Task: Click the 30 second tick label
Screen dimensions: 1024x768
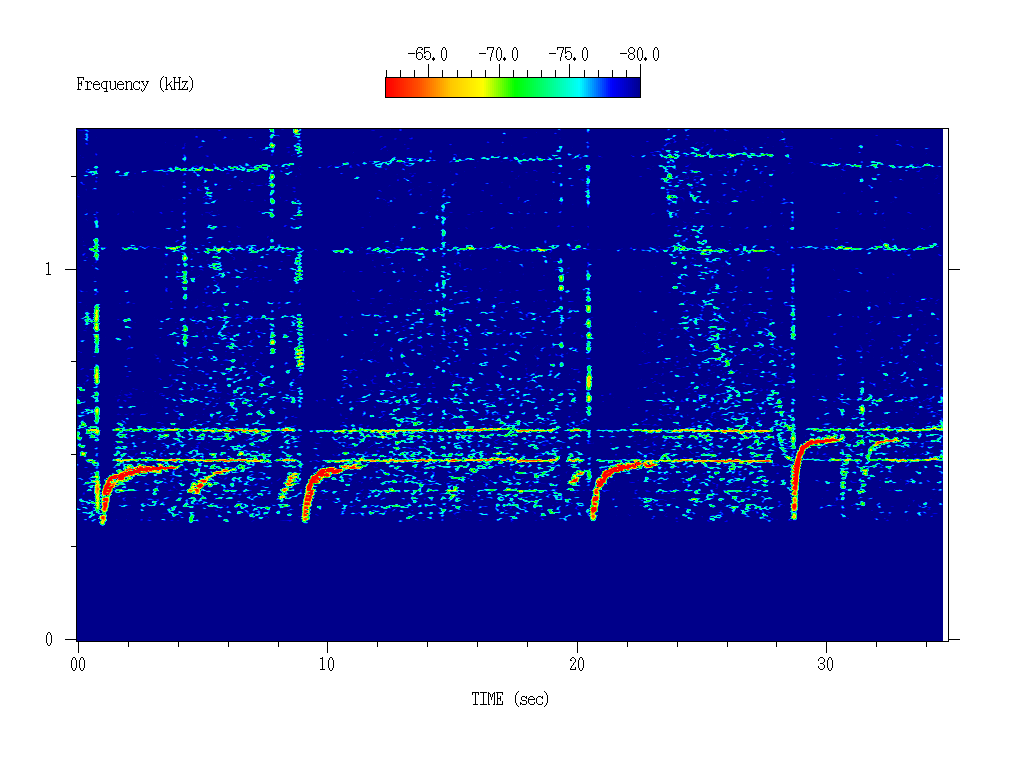Action: pos(826,663)
